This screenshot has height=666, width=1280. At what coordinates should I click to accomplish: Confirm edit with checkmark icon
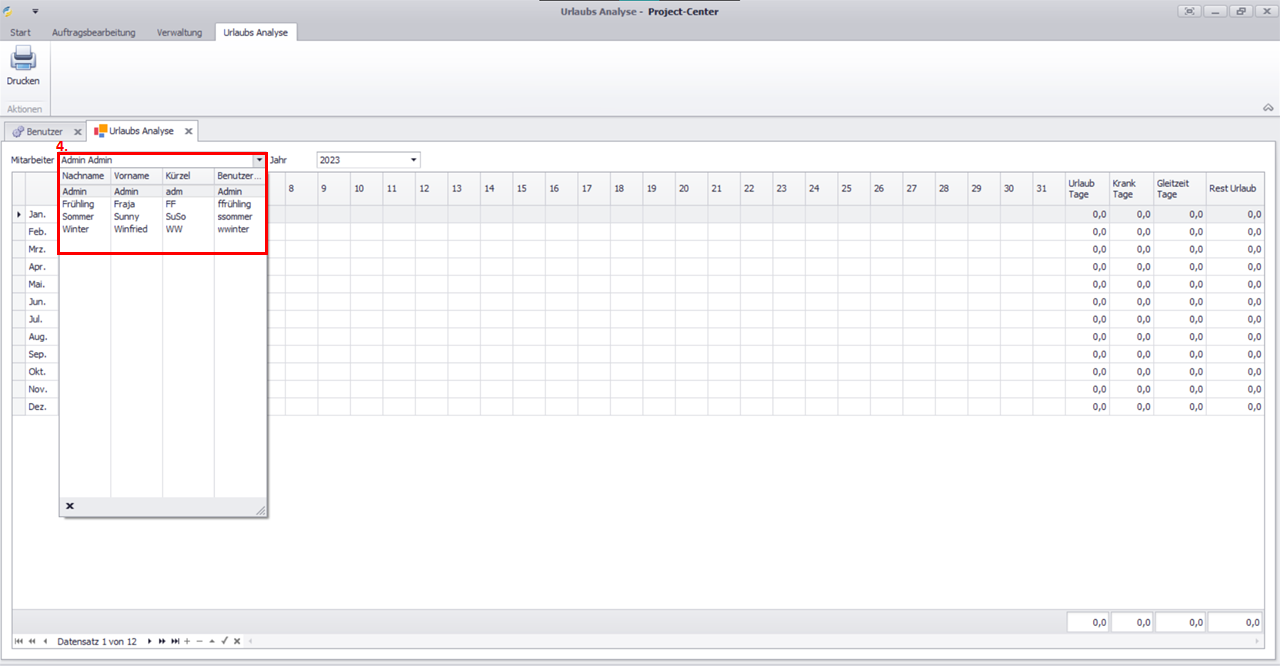(x=225, y=641)
